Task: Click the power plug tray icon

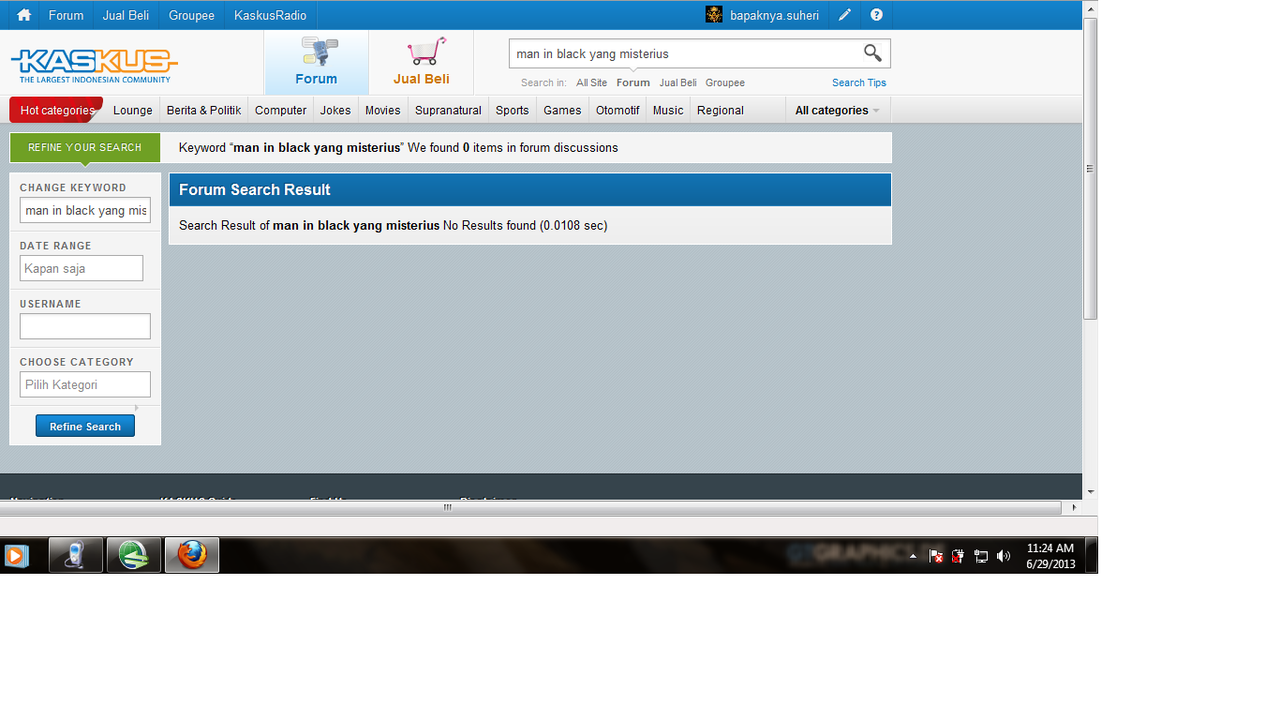Action: (958, 556)
